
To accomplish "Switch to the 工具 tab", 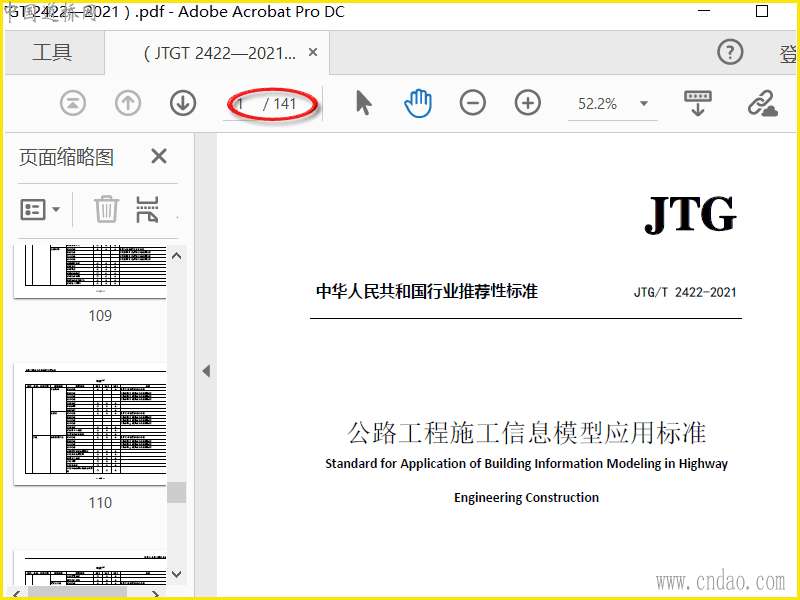I will coord(53,52).
